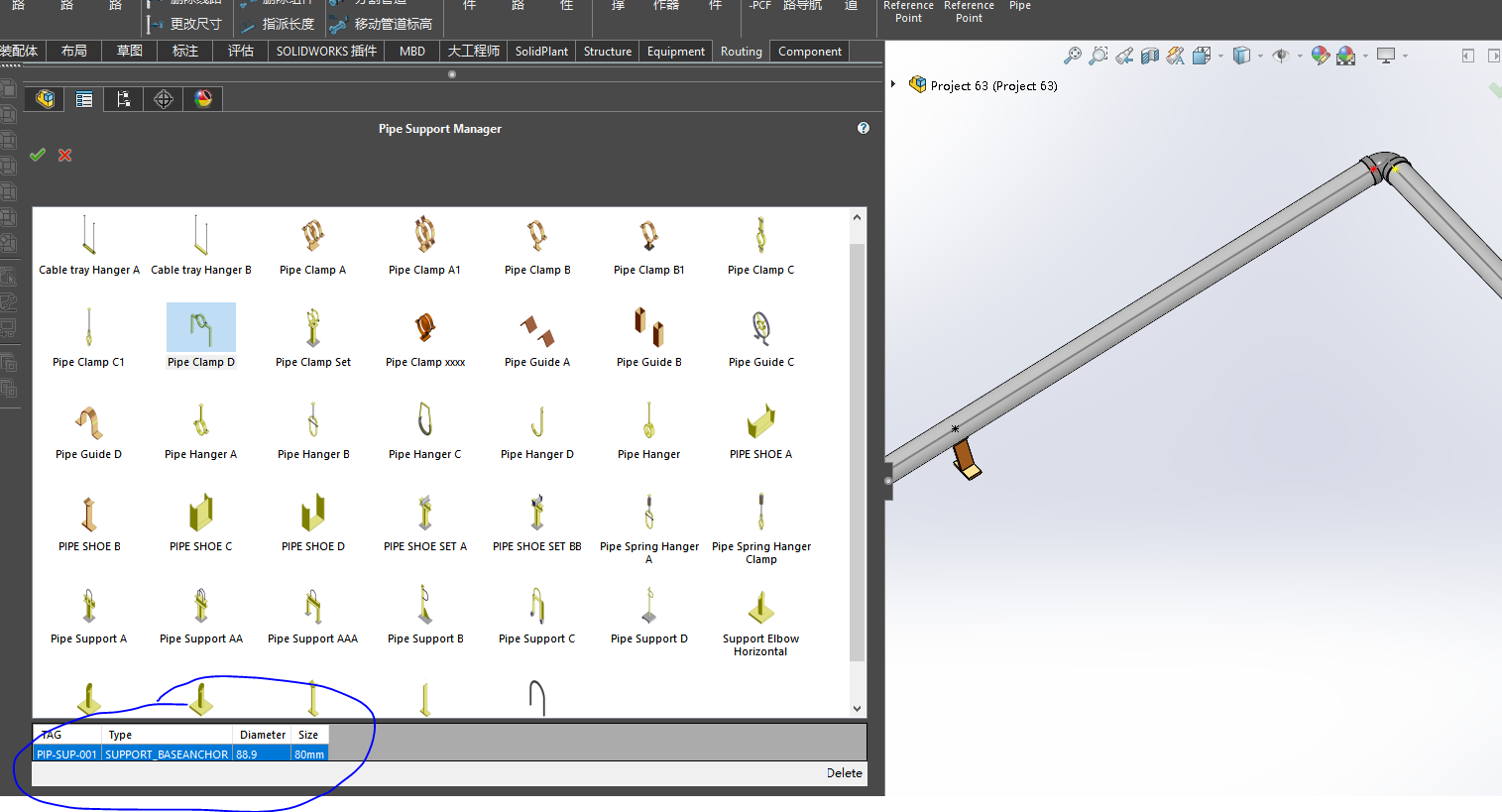Select the PIP-SUP-001 table row
Viewport: 1502px width, 812px height.
pyautogui.click(x=181, y=754)
